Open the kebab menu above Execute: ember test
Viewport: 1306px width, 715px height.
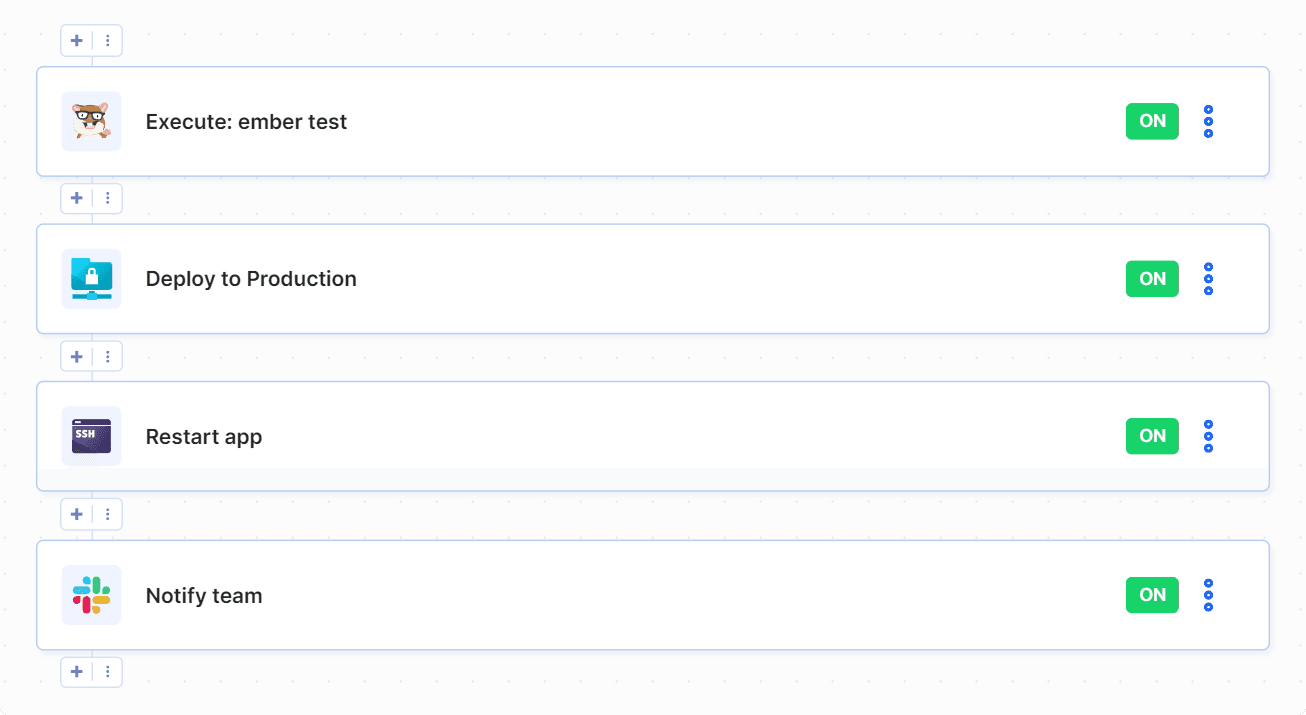coord(107,40)
